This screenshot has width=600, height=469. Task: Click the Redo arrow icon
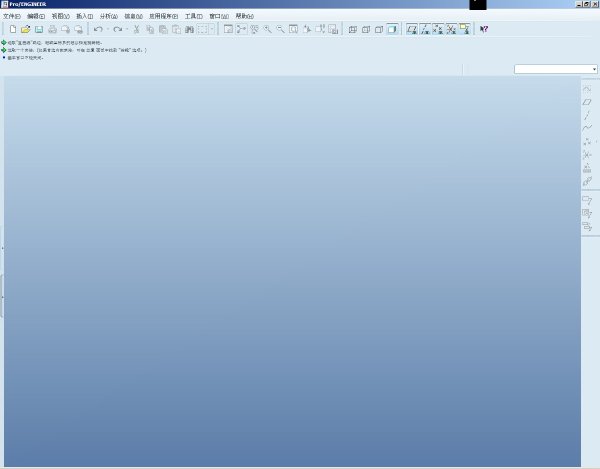coord(117,29)
